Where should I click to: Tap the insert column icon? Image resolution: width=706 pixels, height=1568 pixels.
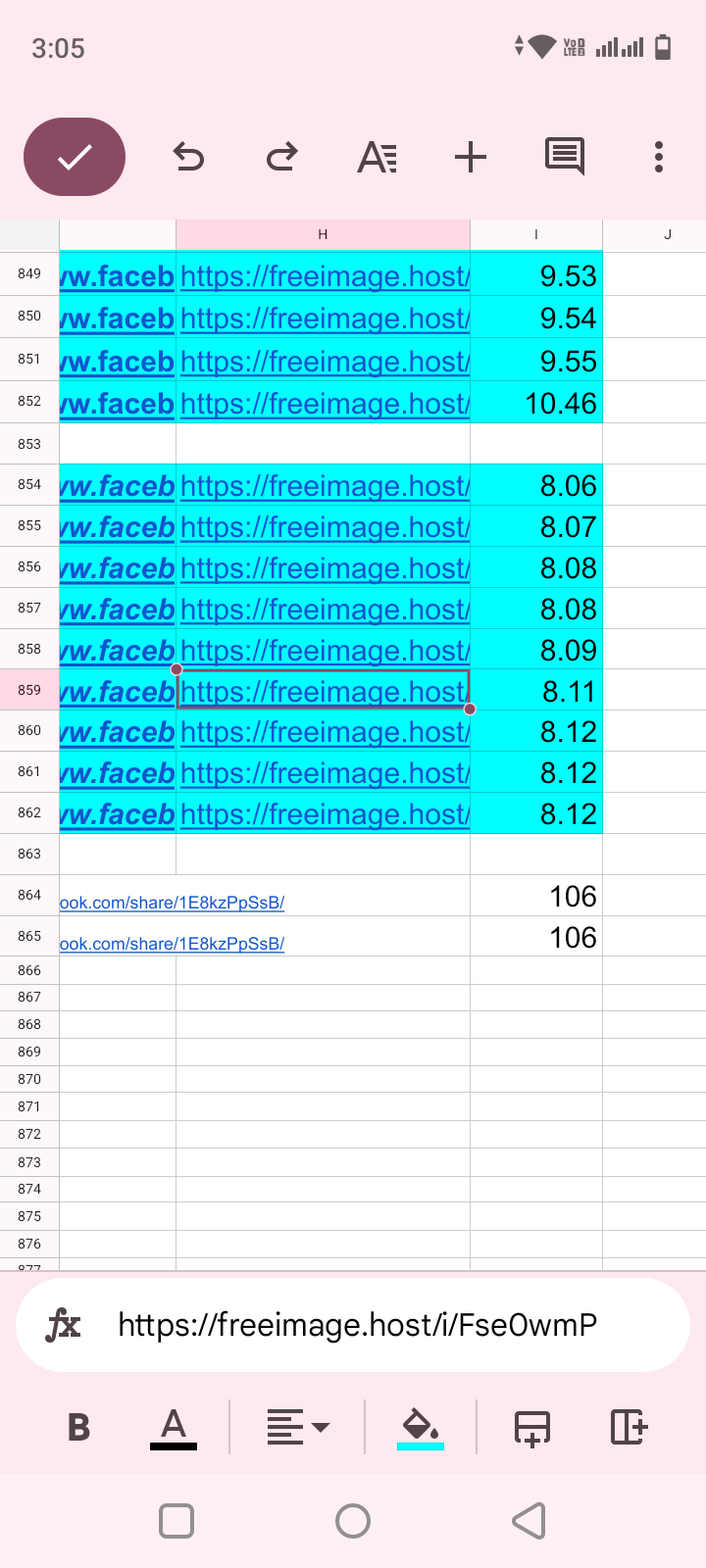coord(629,1427)
